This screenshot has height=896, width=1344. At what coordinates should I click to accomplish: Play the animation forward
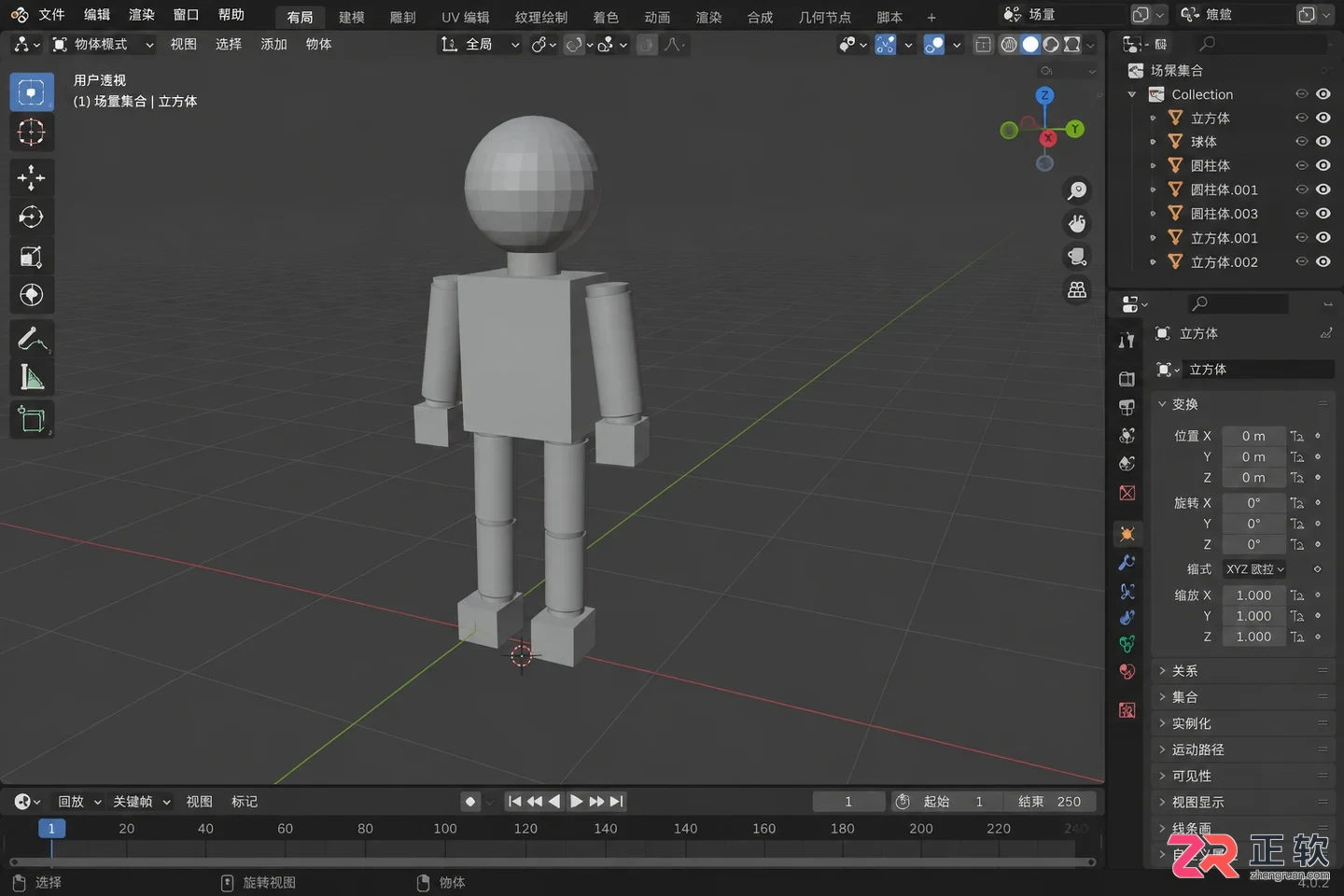[576, 802]
